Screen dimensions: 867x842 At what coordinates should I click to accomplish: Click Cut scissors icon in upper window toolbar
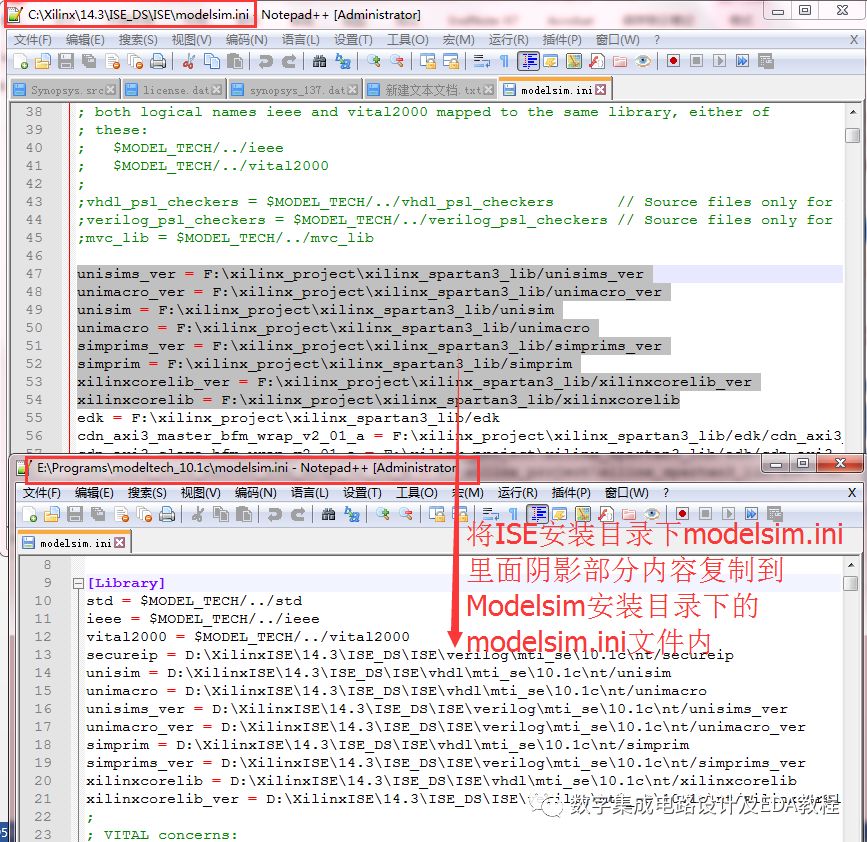click(x=188, y=61)
